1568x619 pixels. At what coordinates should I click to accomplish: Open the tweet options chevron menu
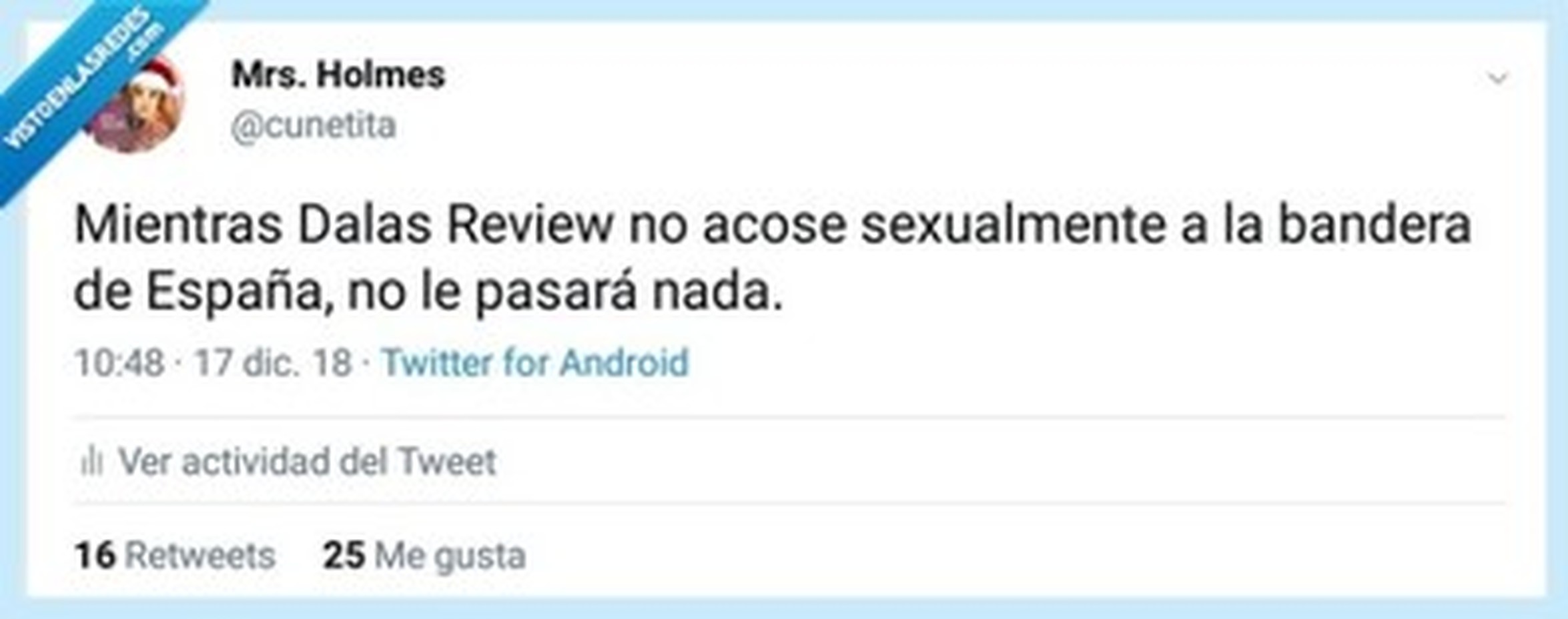[1498, 79]
